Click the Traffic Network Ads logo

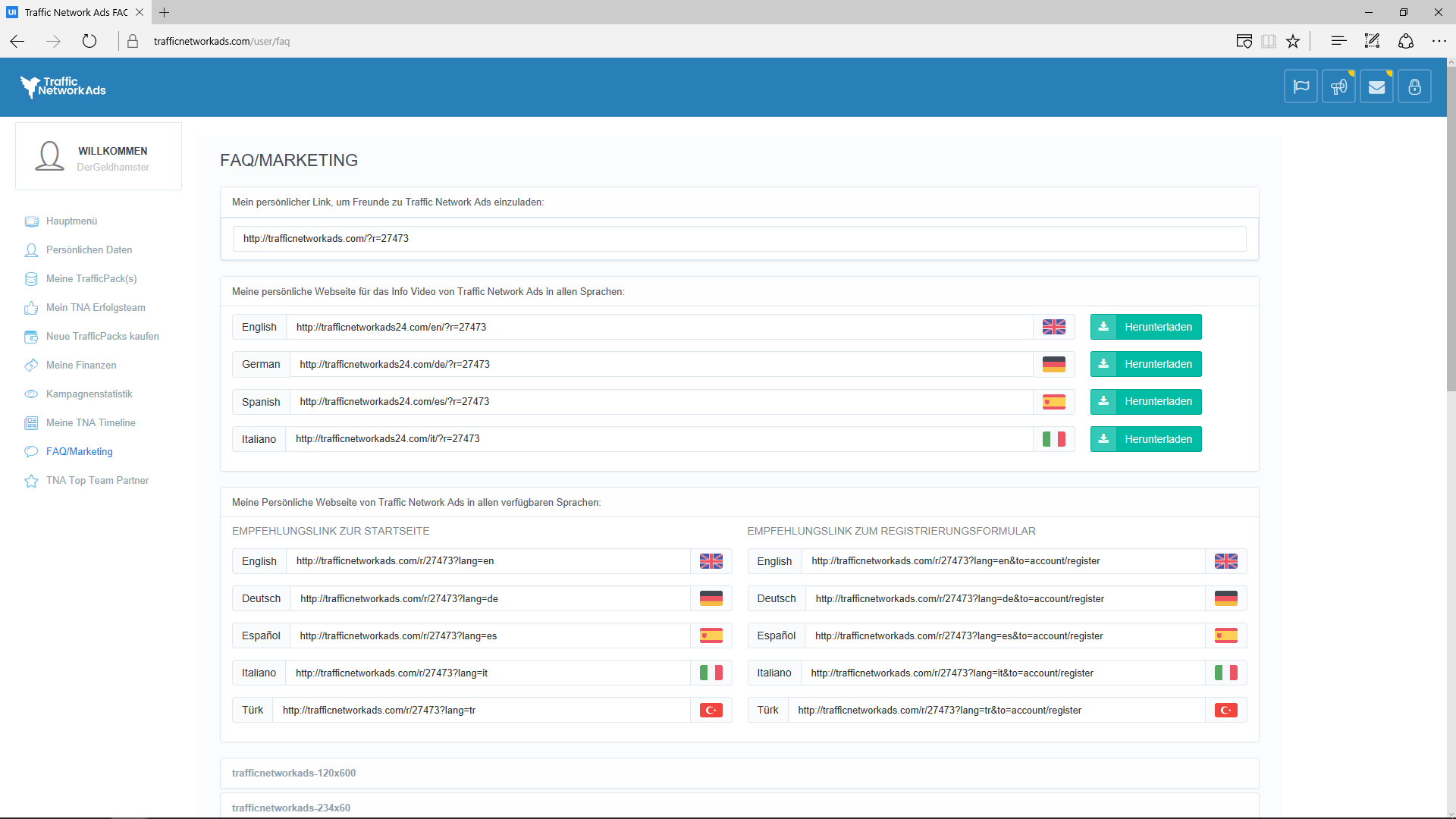pyautogui.click(x=64, y=87)
